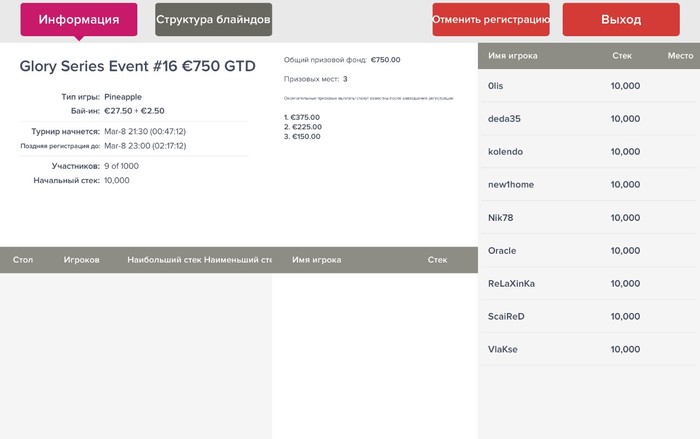The height and width of the screenshot is (439, 700).
Task: Click the Игроков column header
Action: [81, 260]
